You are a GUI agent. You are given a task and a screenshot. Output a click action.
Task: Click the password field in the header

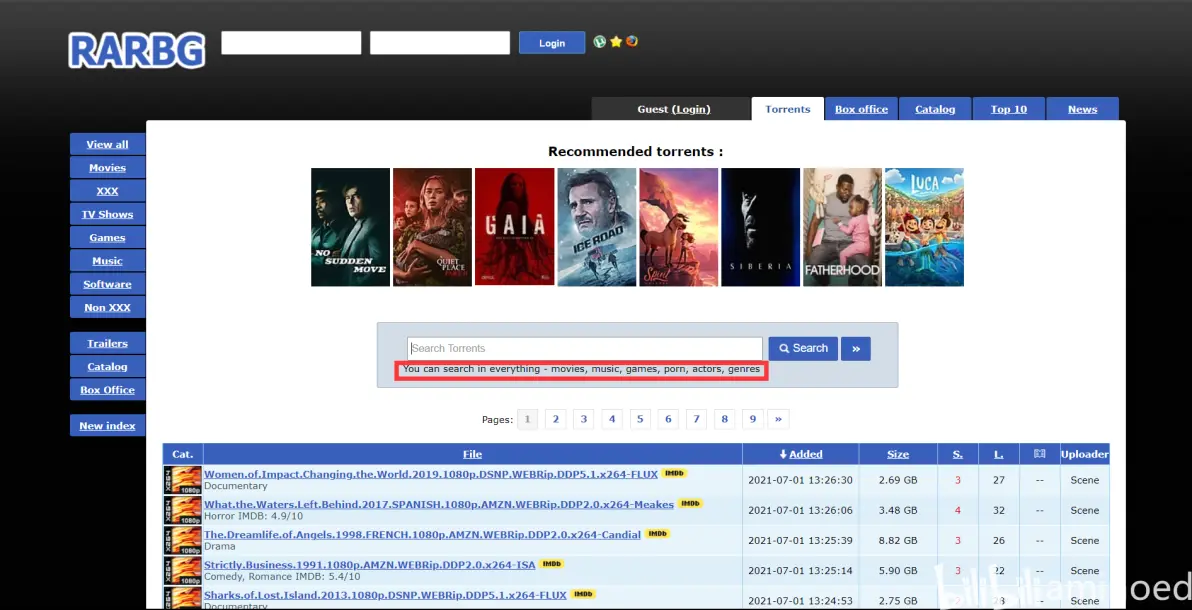pyautogui.click(x=439, y=43)
